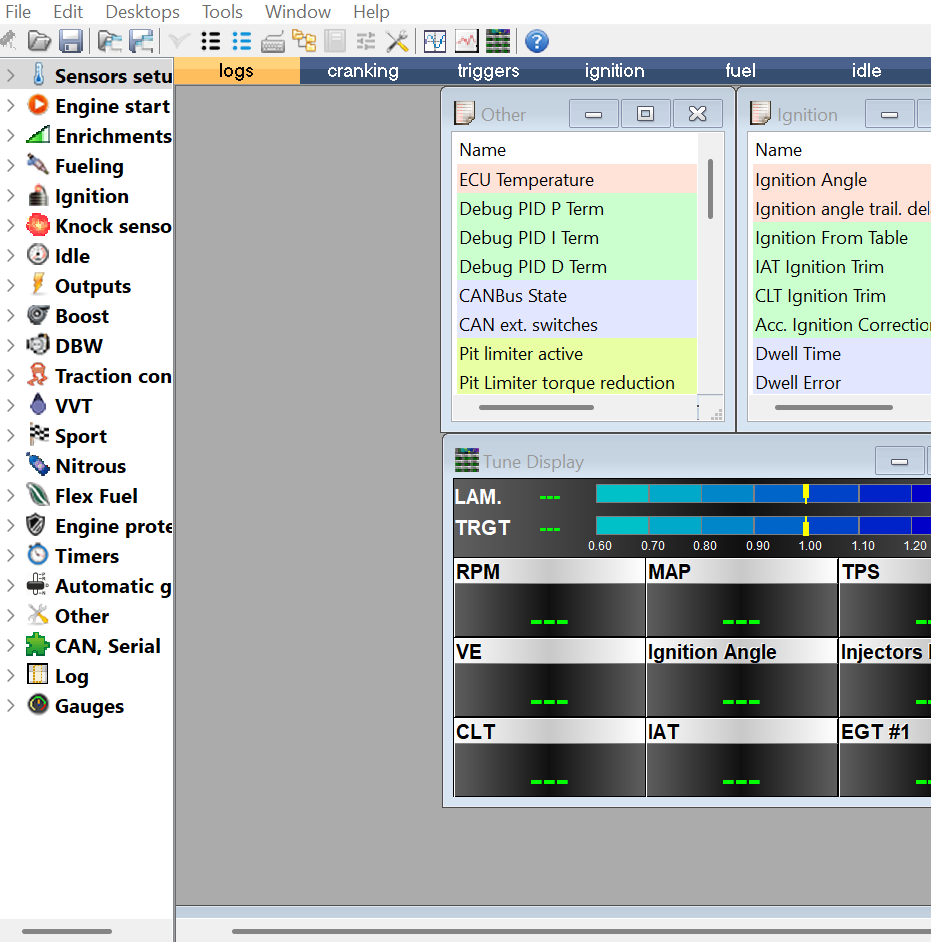Switch to the idle desktop tab
The height and width of the screenshot is (942, 931).
[866, 71]
